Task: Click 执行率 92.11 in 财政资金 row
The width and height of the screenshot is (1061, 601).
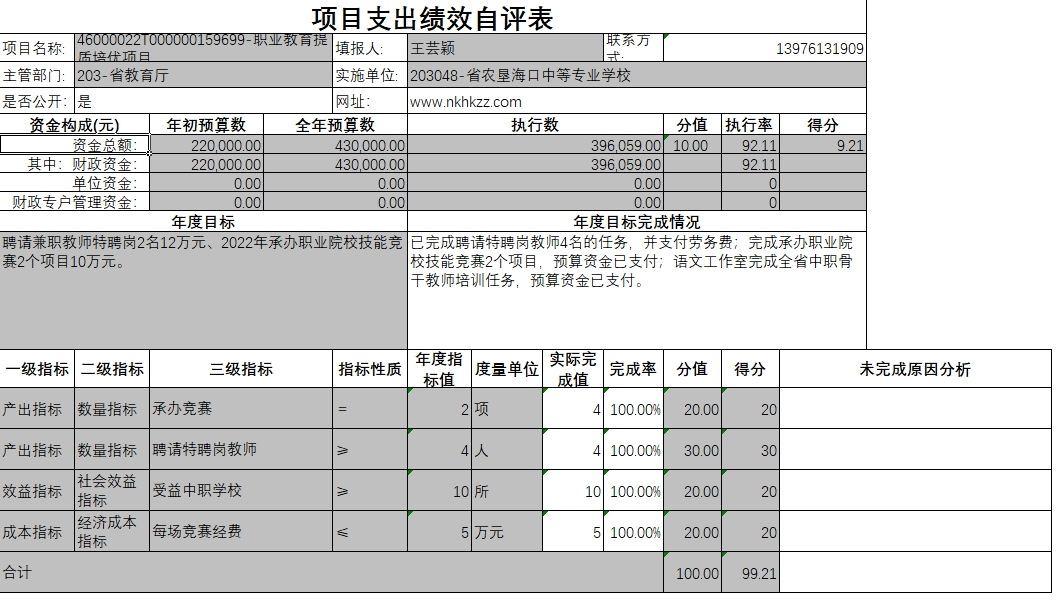Action: (x=750, y=164)
